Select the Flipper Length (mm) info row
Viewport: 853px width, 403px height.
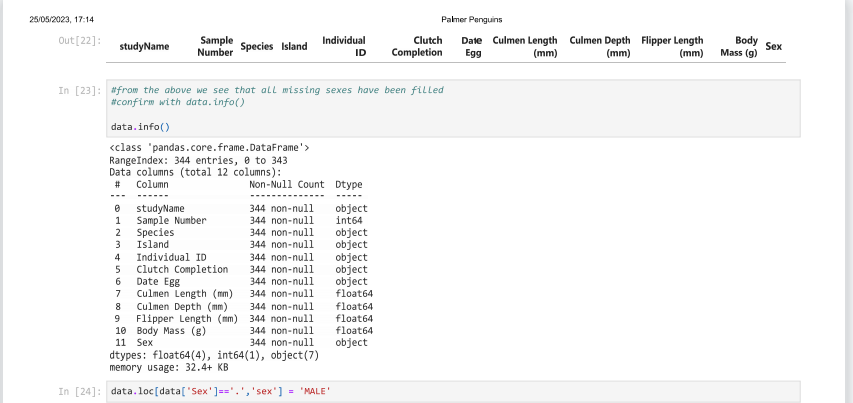[244, 319]
